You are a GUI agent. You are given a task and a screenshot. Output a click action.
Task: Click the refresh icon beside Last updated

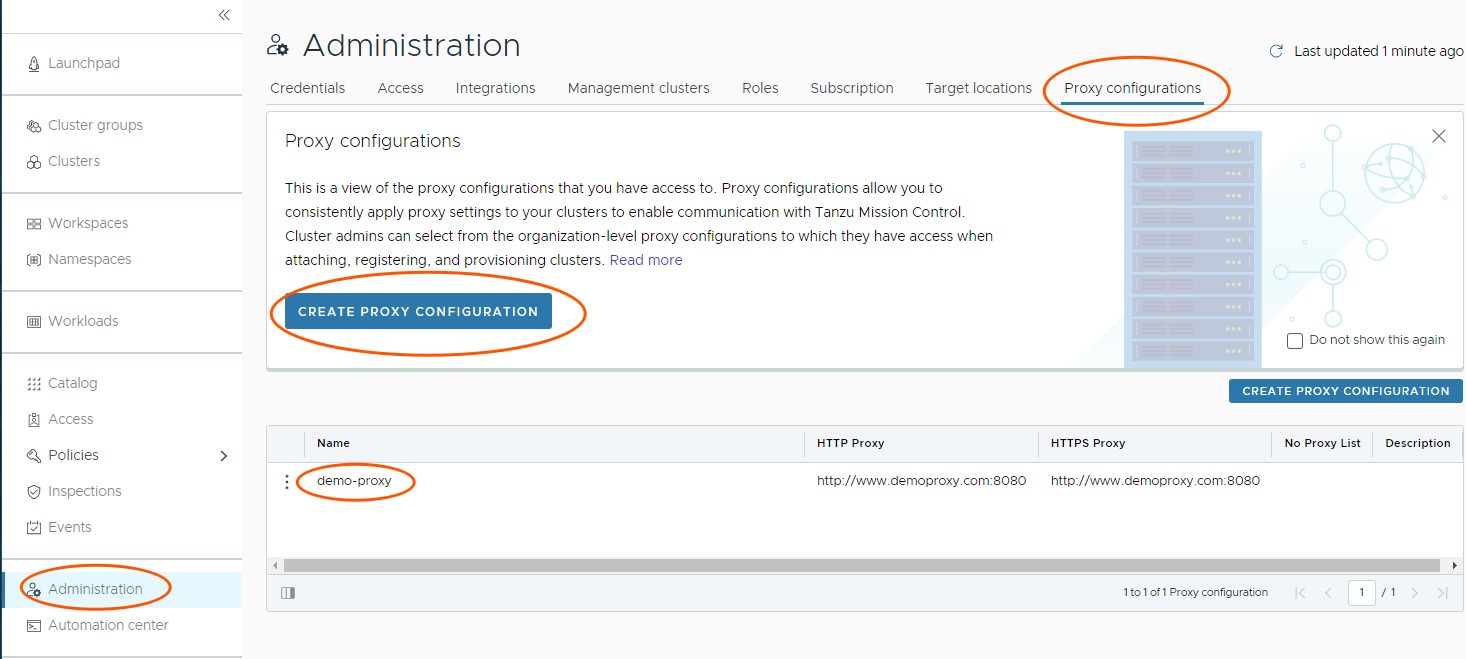pyautogui.click(x=1276, y=51)
